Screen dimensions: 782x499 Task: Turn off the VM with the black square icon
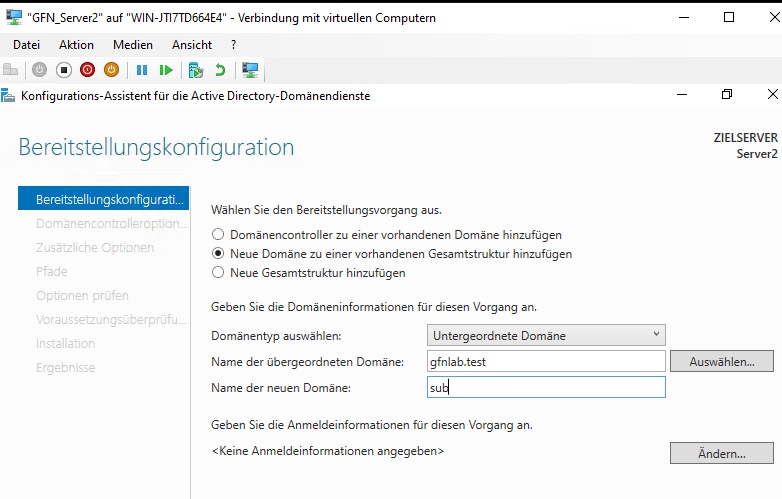(63, 70)
